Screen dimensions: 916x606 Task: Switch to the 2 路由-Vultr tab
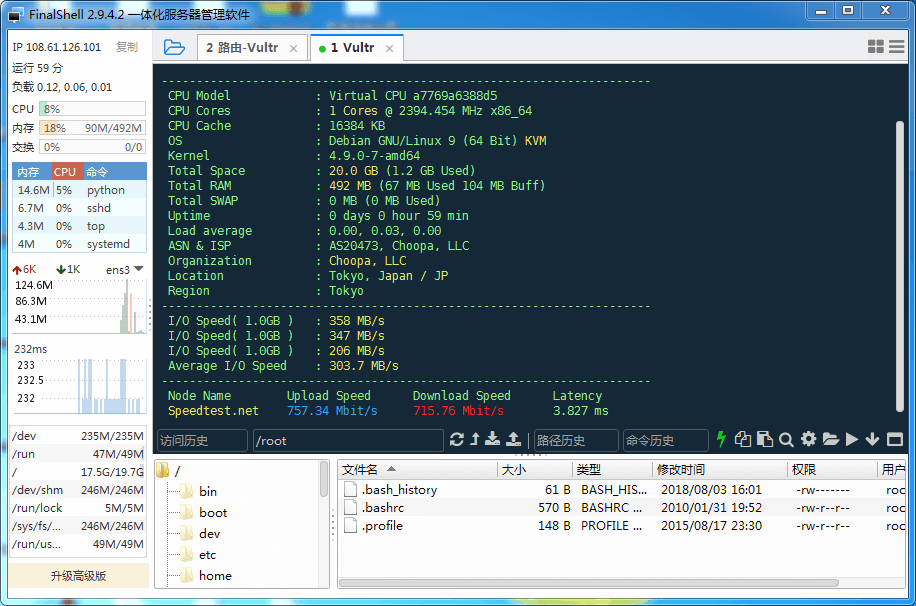click(x=242, y=48)
